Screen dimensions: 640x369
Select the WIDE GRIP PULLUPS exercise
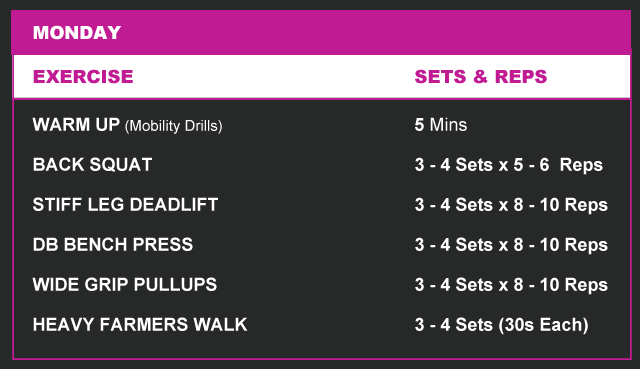(x=124, y=285)
